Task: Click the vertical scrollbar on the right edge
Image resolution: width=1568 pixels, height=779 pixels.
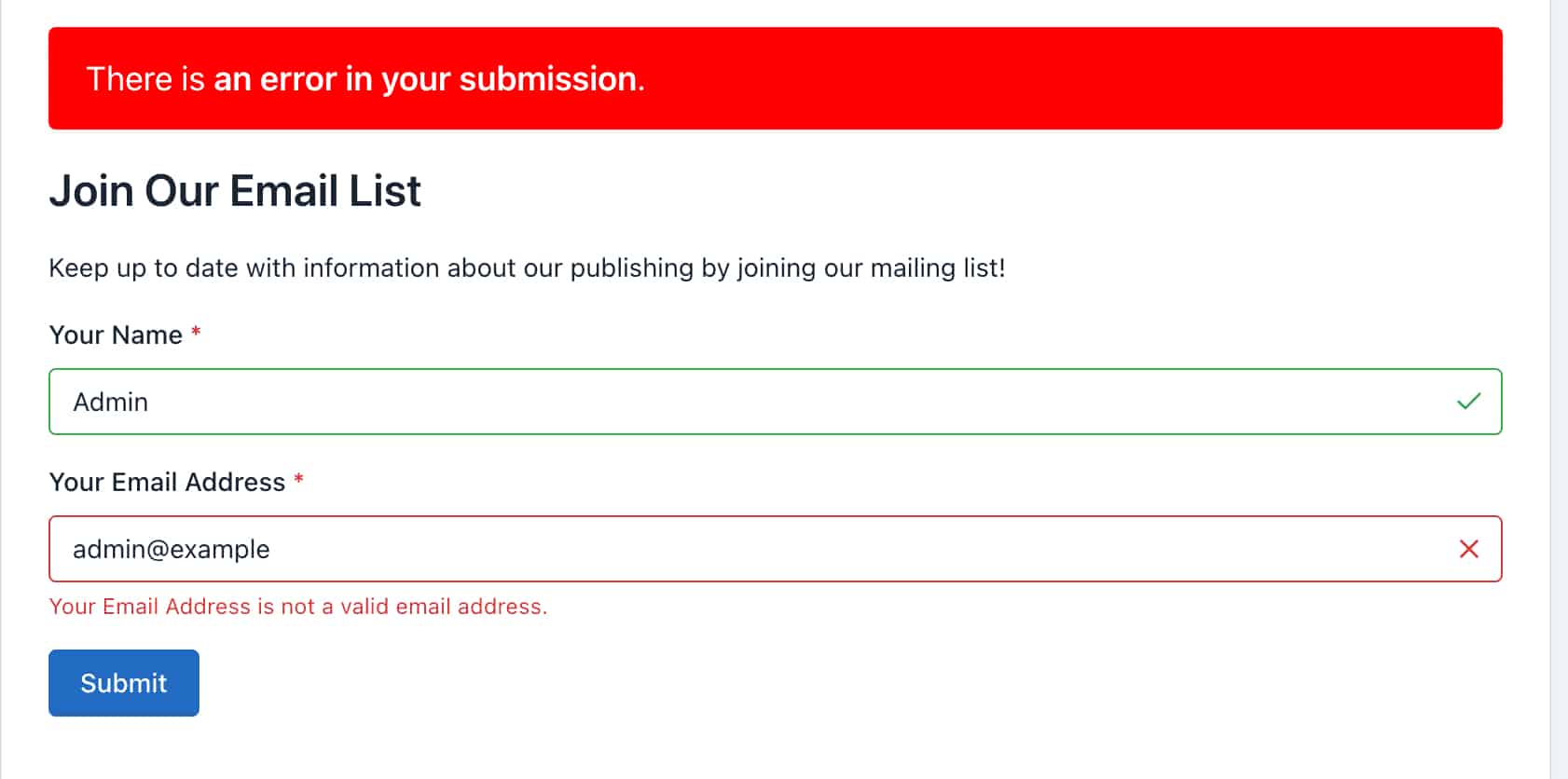Action: pyautogui.click(x=1559, y=389)
